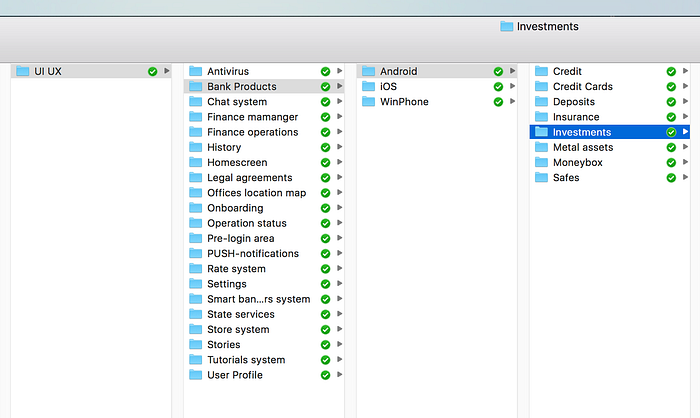Click the Onboarding folder icon
Viewport: 700px width, 418px height.
(x=196, y=208)
